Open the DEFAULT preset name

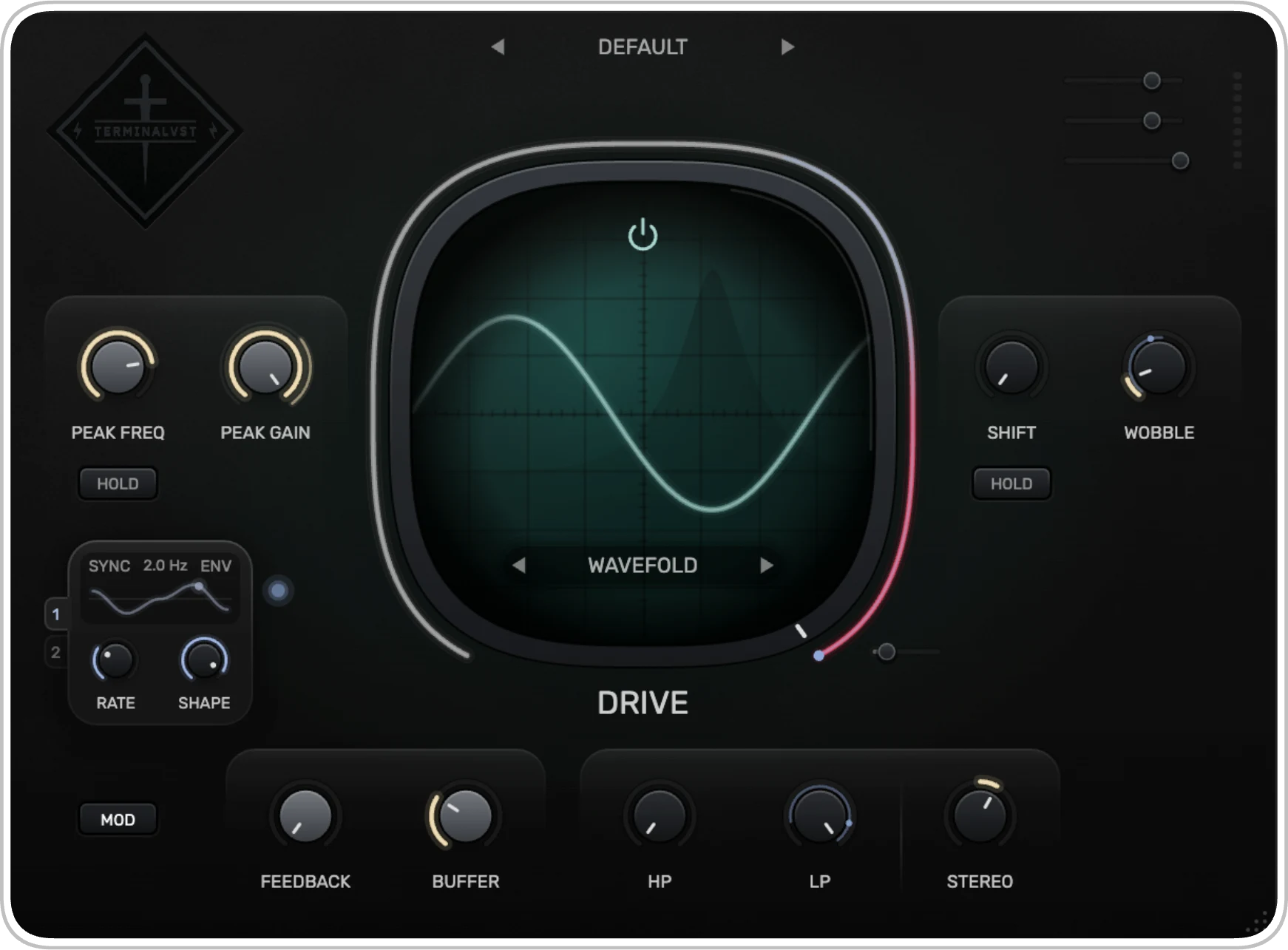643,47
